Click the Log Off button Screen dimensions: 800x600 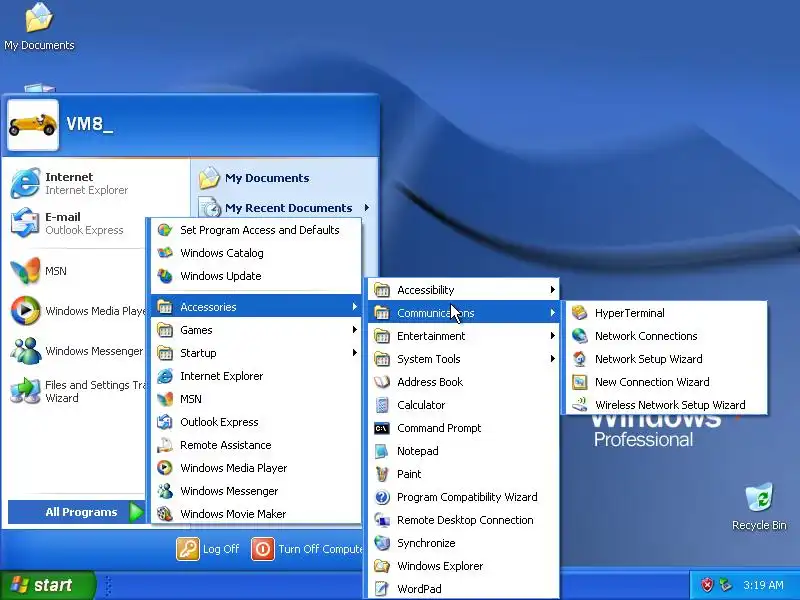(208, 549)
